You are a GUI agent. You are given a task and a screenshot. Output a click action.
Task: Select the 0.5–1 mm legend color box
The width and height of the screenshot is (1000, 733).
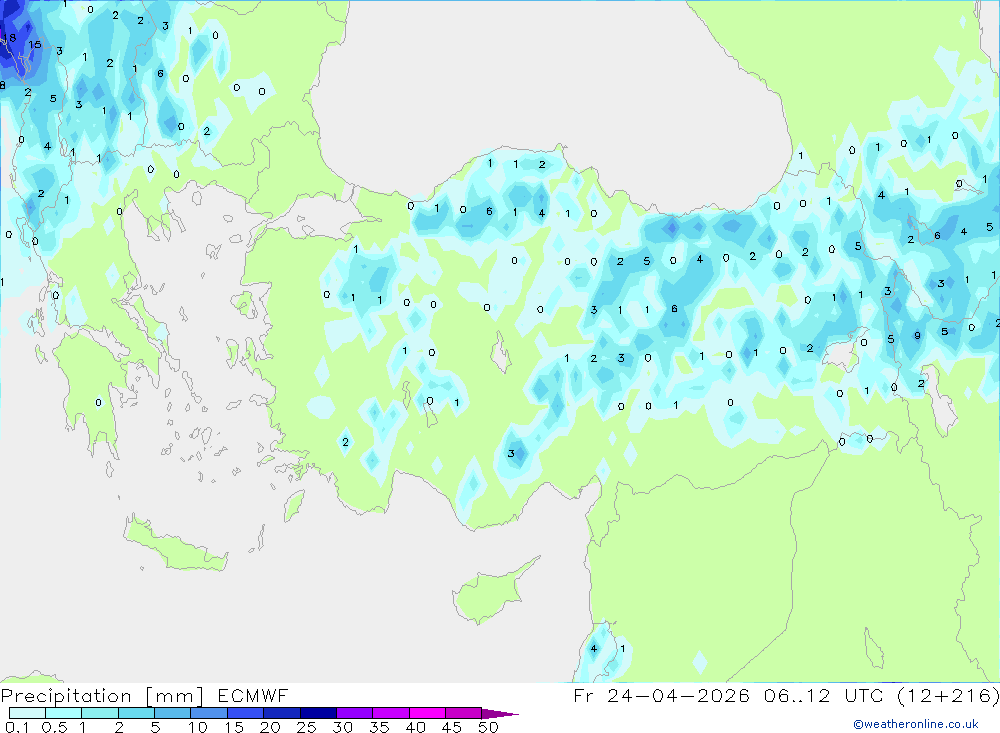tap(64, 713)
